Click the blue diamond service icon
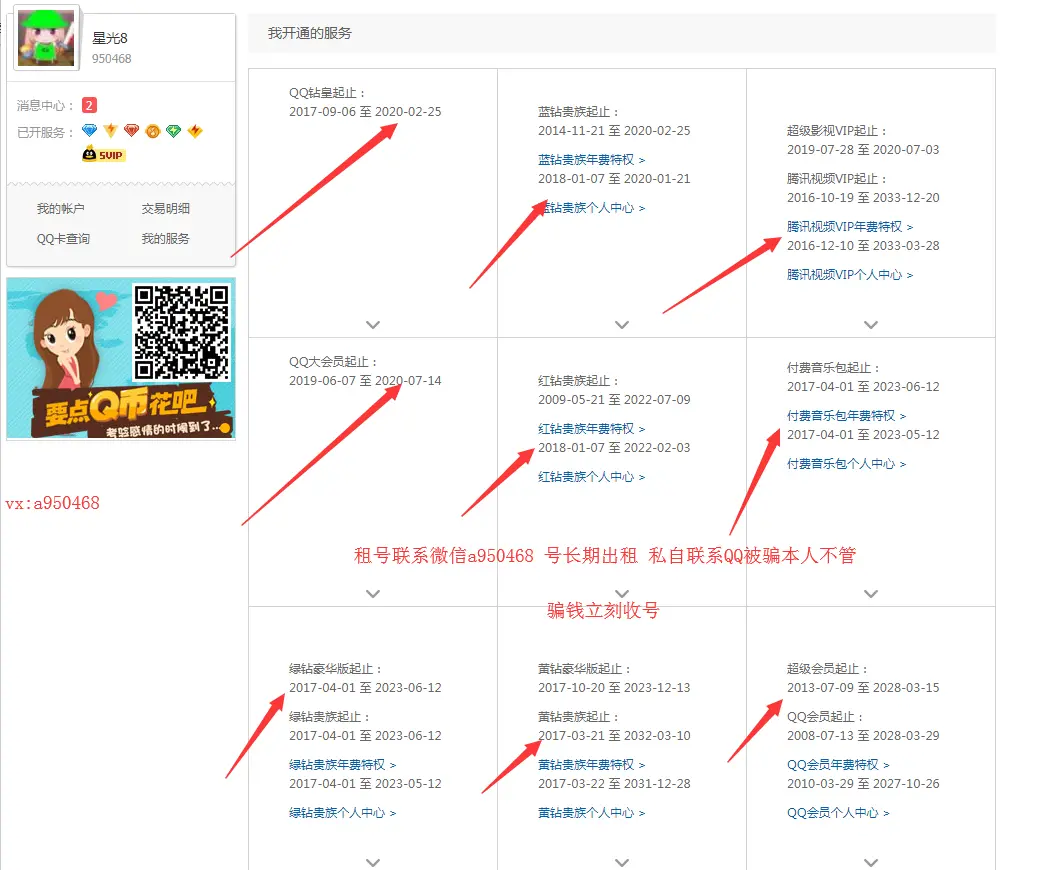The height and width of the screenshot is (870, 1051). (x=89, y=131)
